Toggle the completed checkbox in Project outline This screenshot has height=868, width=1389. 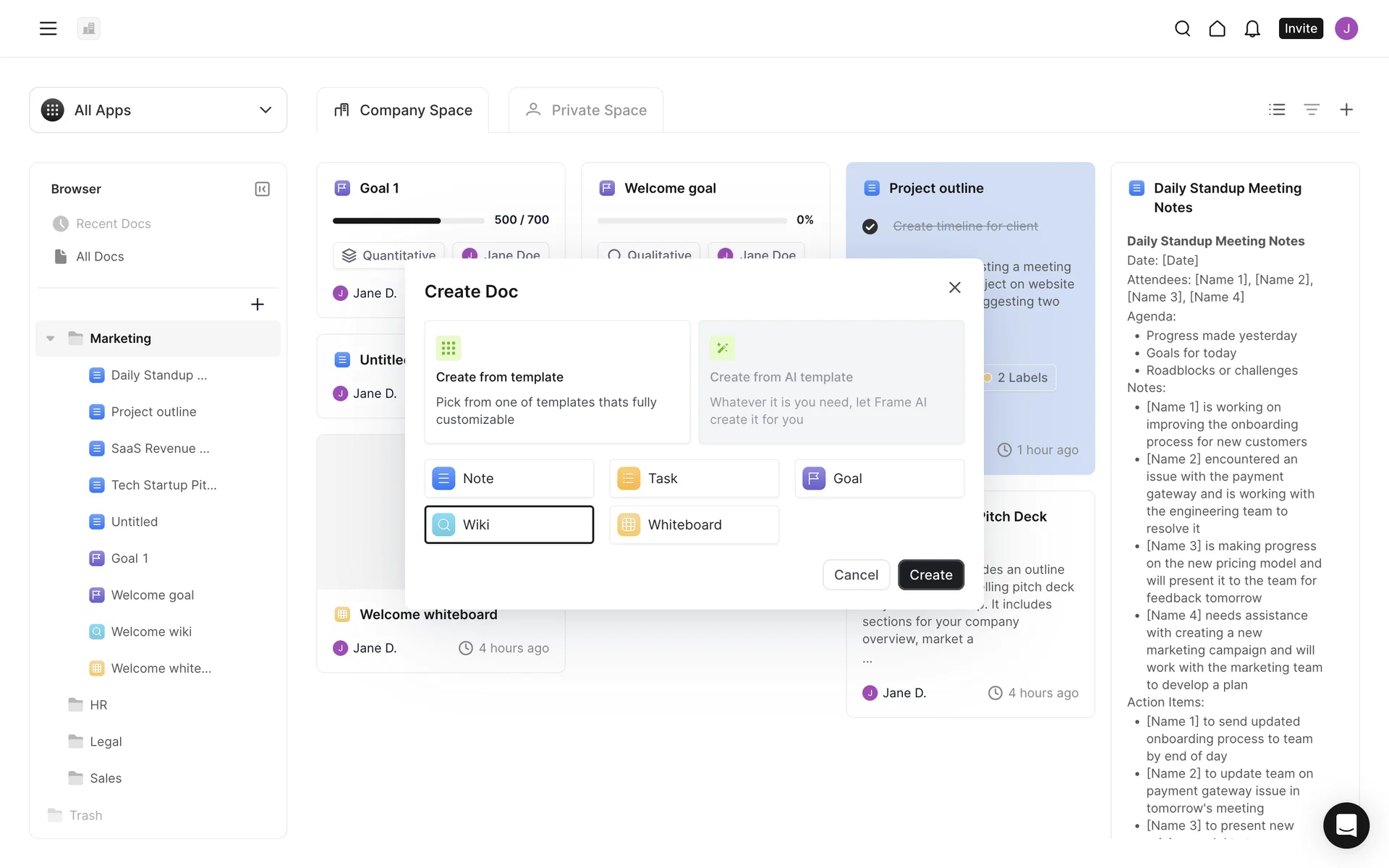(870, 226)
